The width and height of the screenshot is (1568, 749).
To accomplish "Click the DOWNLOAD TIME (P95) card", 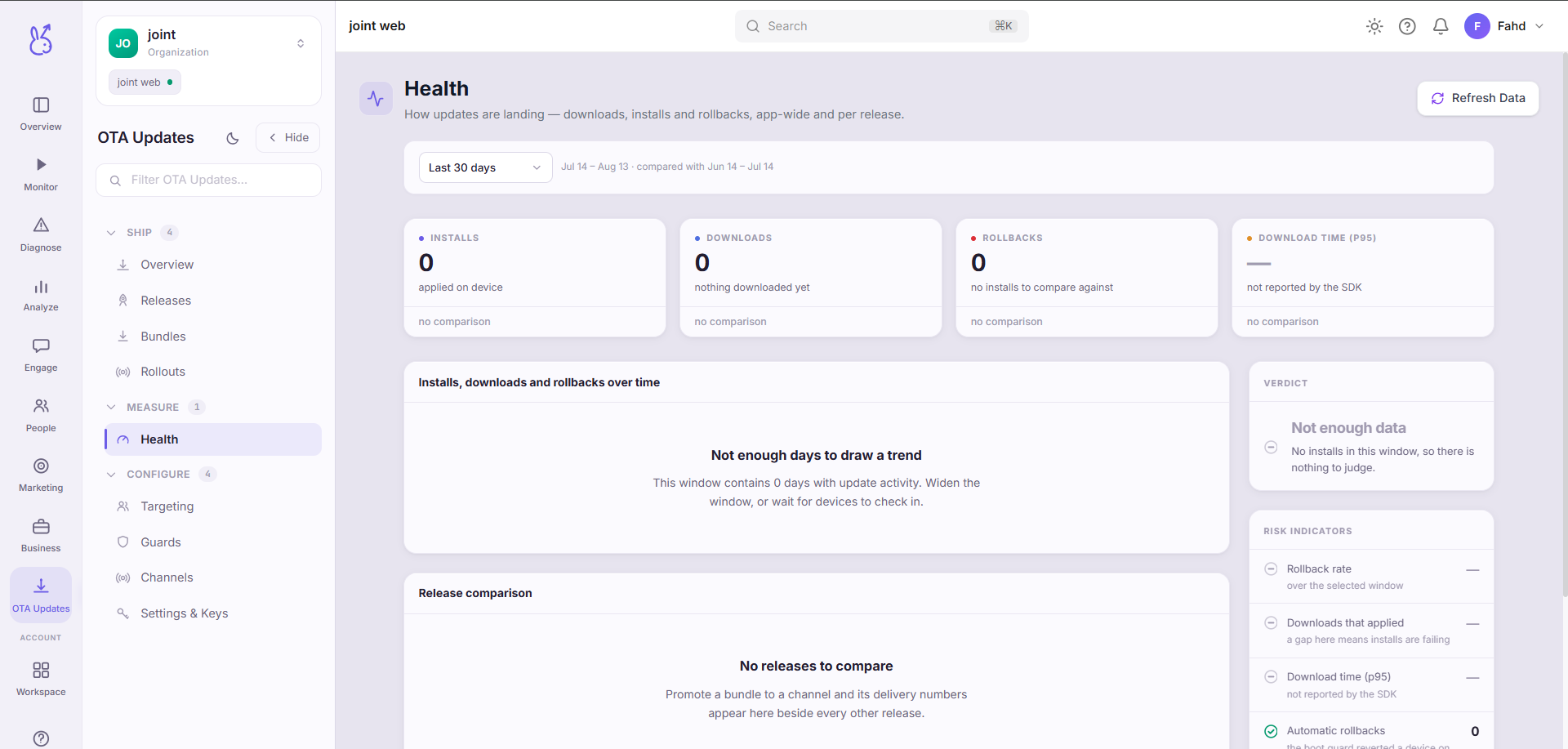I will tap(1363, 278).
